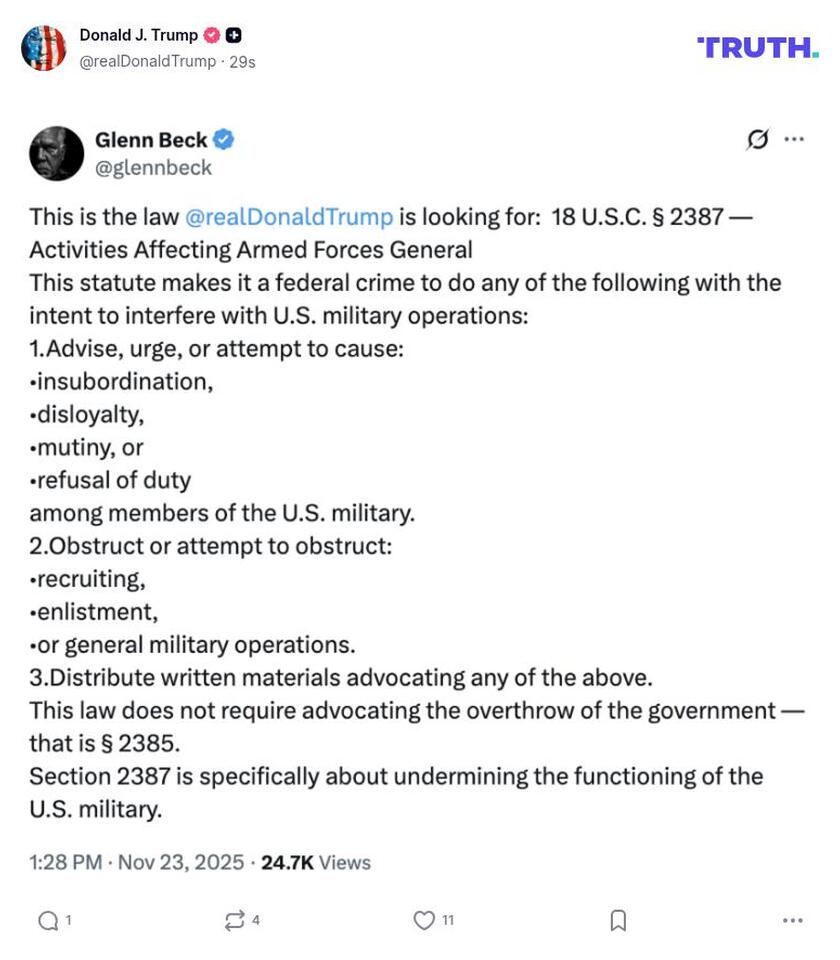Click the reply speech bubble icon

48,921
